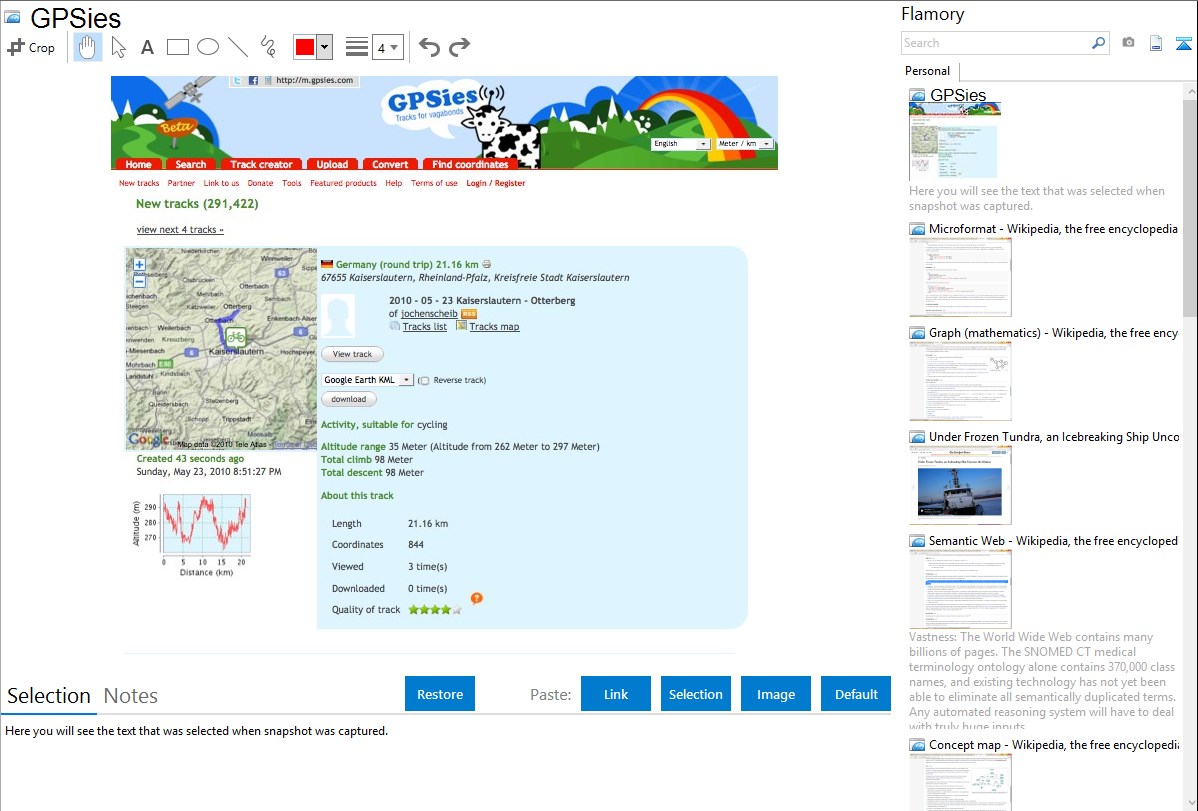The height and width of the screenshot is (811, 1198).
Task: Switch to the Notes tab
Action: click(x=131, y=696)
